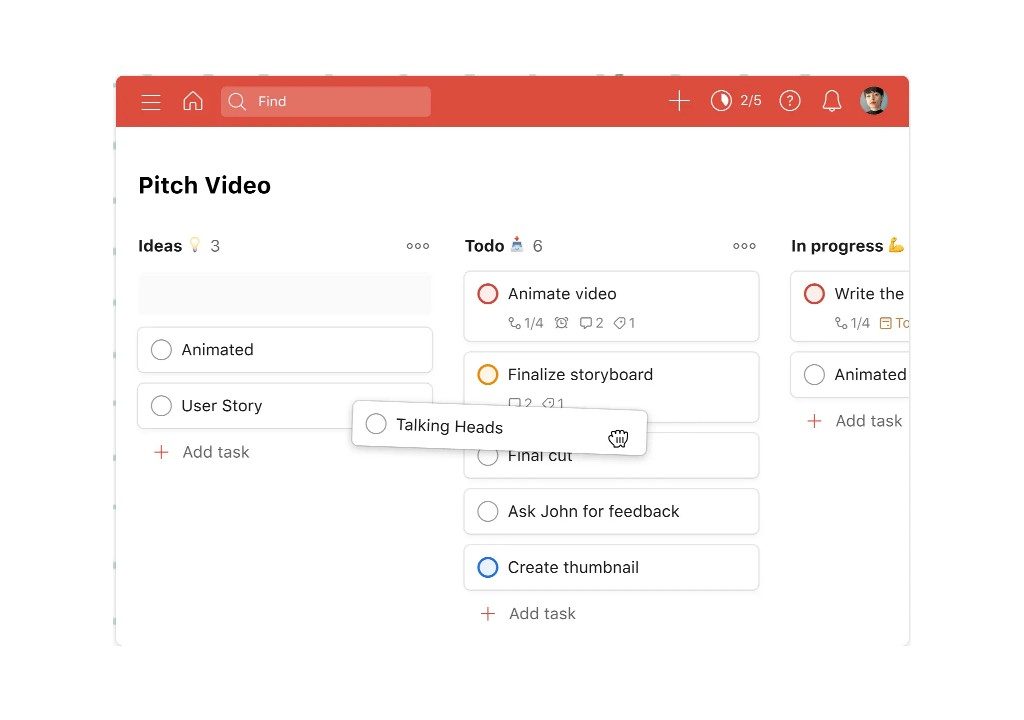The height and width of the screenshot is (720, 1024).
Task: Click the search magnifier in the Find bar
Action: [237, 101]
